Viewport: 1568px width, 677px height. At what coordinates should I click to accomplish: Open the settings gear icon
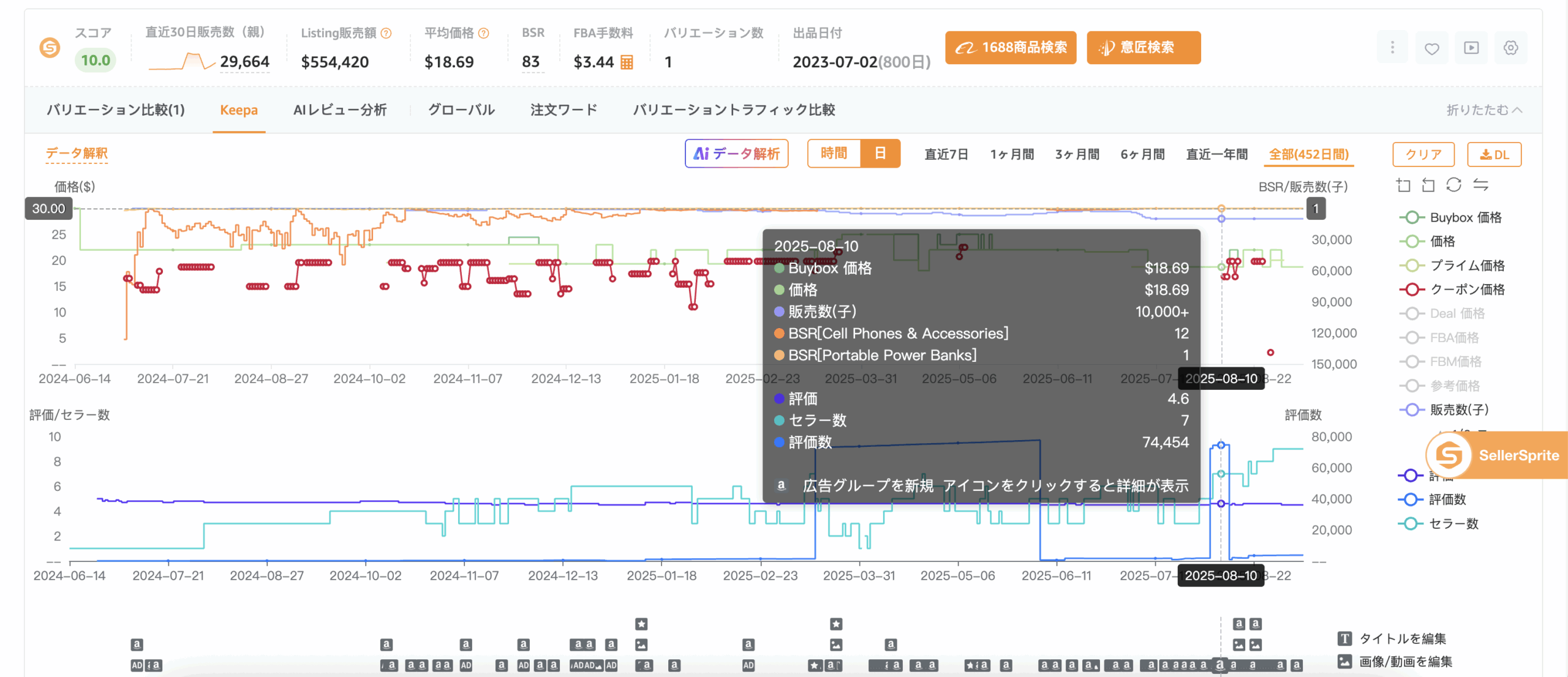pos(1510,48)
